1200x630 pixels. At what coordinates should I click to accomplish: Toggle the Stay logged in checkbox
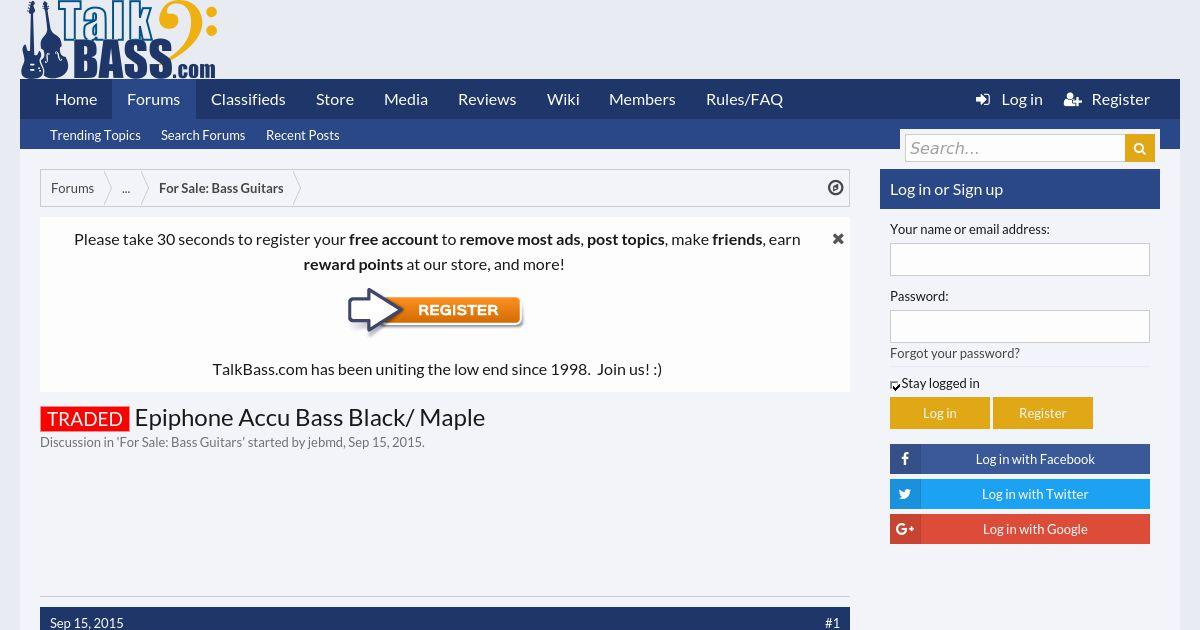(x=896, y=385)
